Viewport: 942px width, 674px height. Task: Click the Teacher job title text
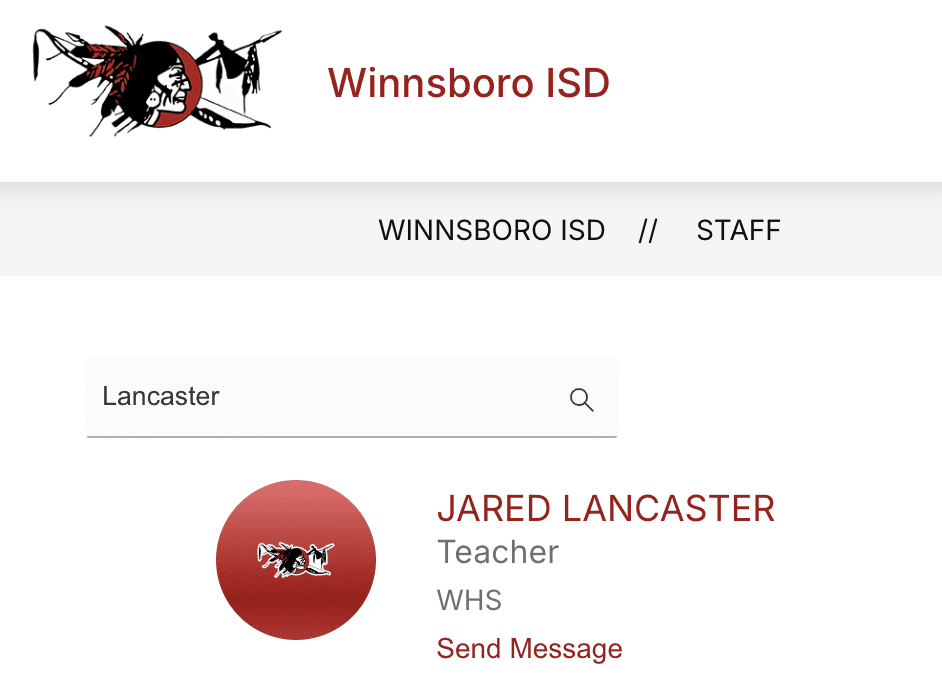coord(498,552)
